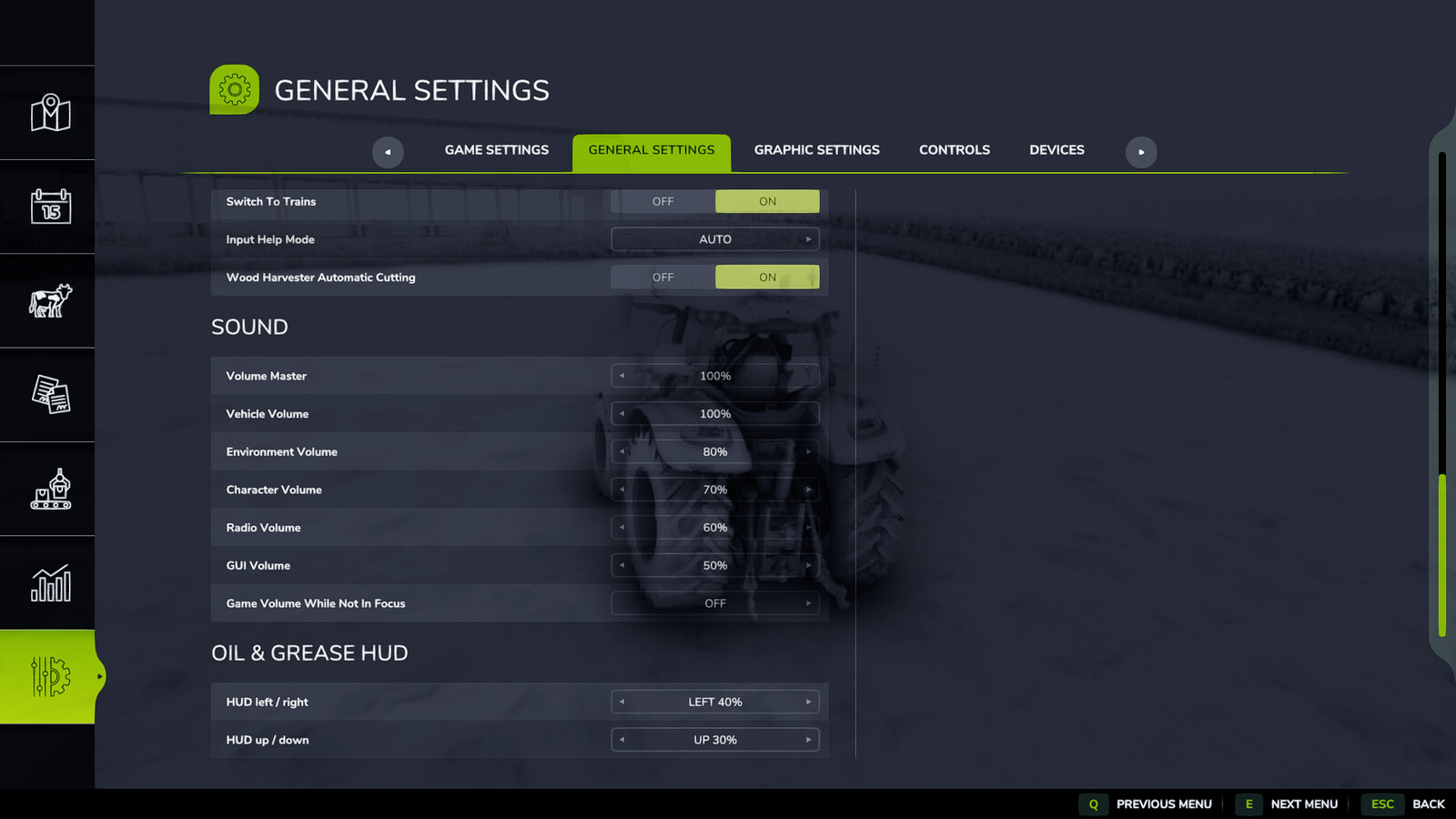Set Wood Harvester Automatic Cutting to OFF
This screenshot has height=819, width=1456.
point(662,278)
